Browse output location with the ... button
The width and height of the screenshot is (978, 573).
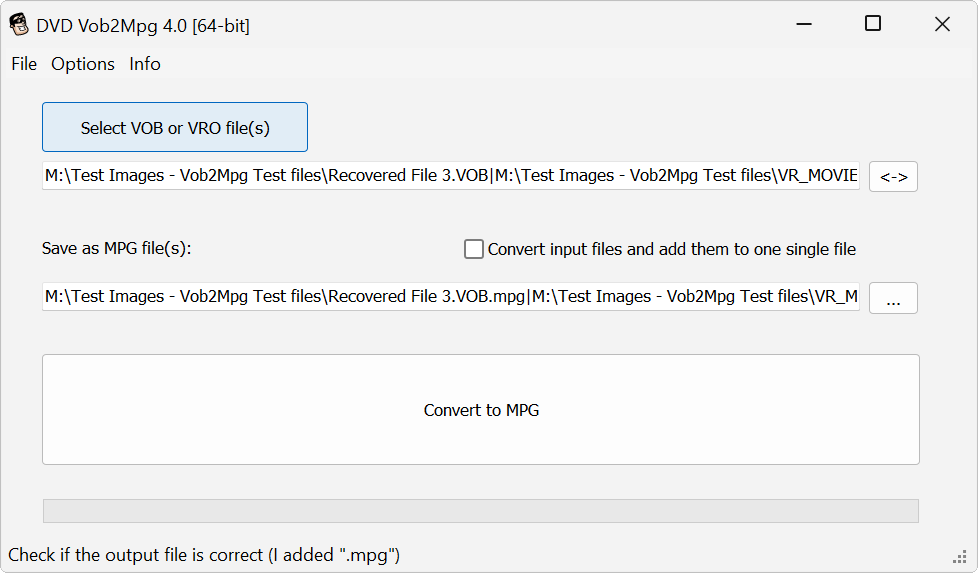[893, 298]
